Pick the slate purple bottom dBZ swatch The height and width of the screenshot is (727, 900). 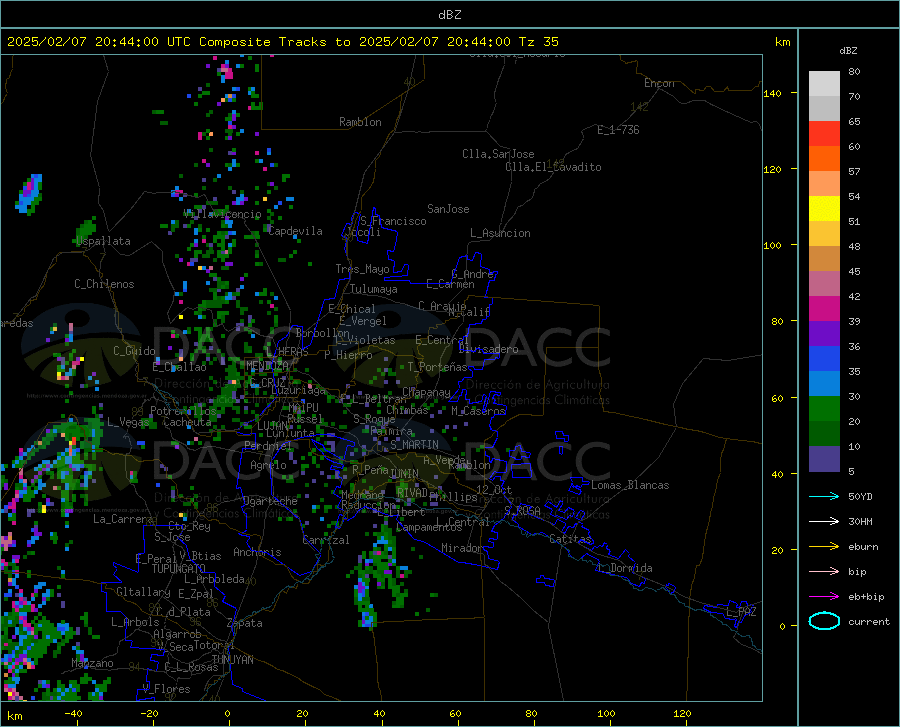pyautogui.click(x=824, y=458)
